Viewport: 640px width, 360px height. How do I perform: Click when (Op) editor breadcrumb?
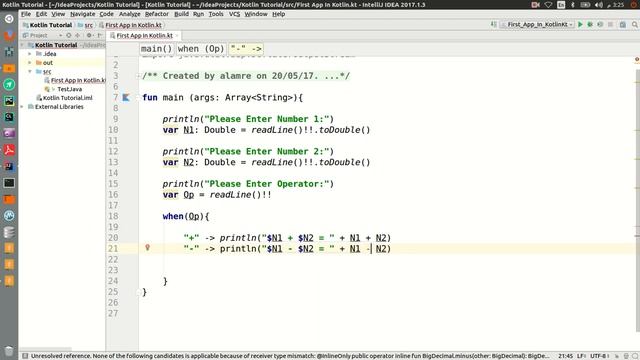(201, 49)
